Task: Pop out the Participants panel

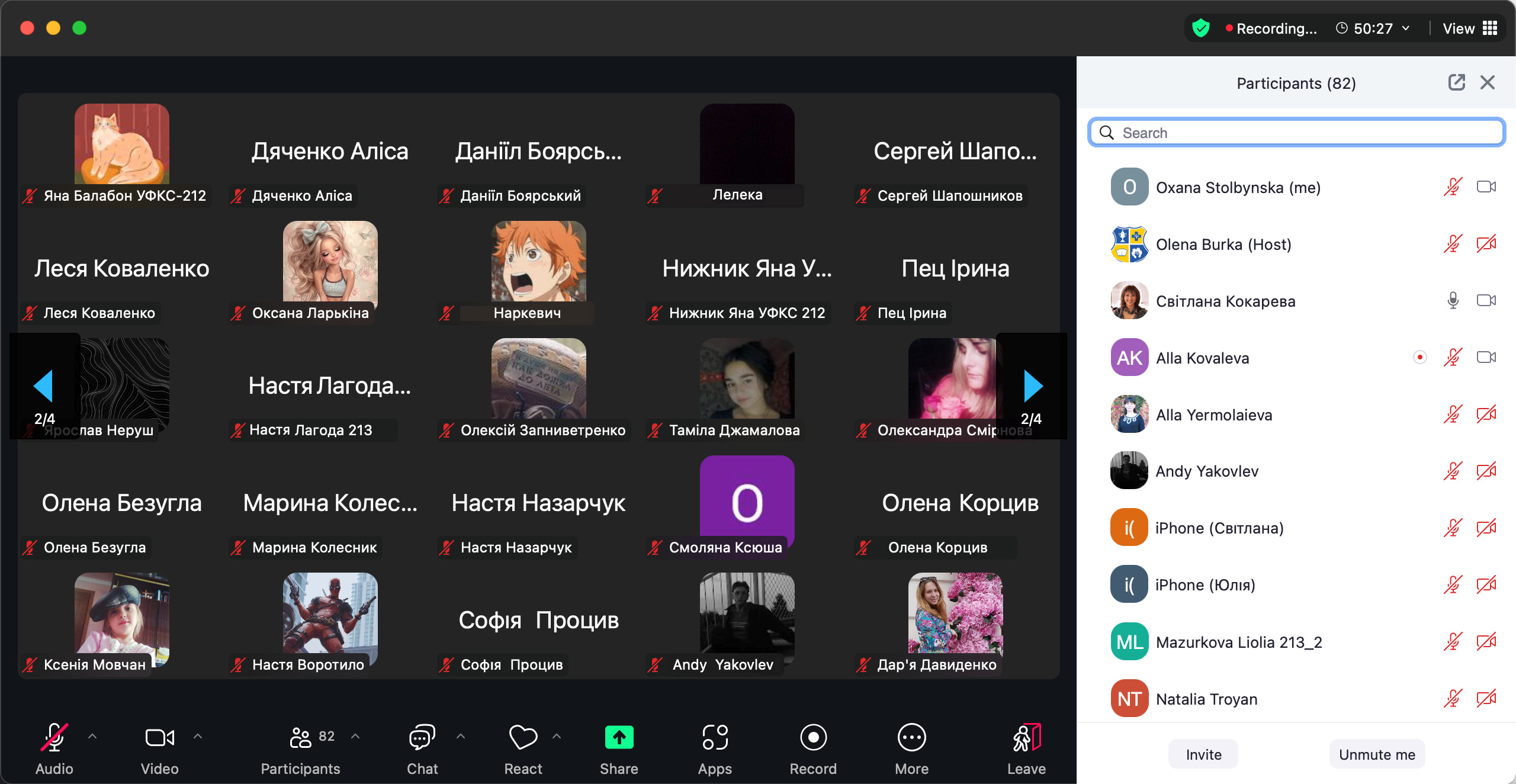Action: coord(1456,82)
